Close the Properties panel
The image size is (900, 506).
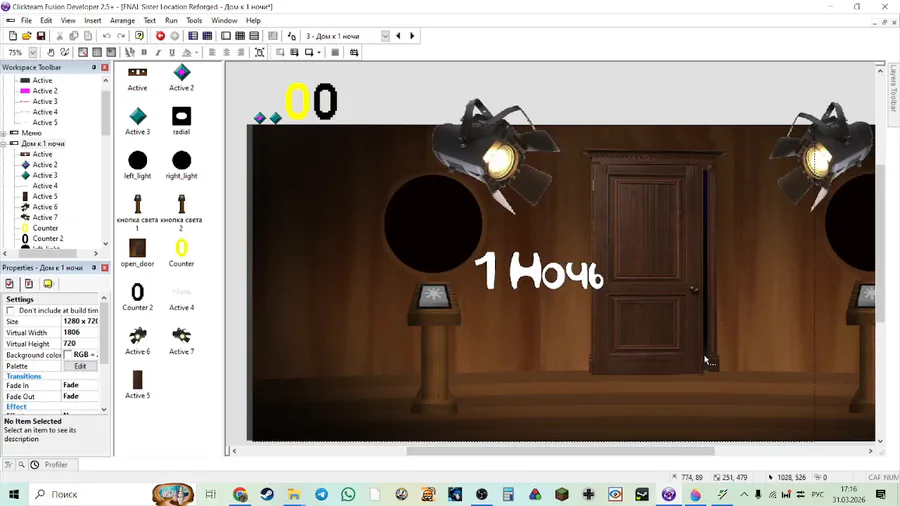pyautogui.click(x=104, y=267)
